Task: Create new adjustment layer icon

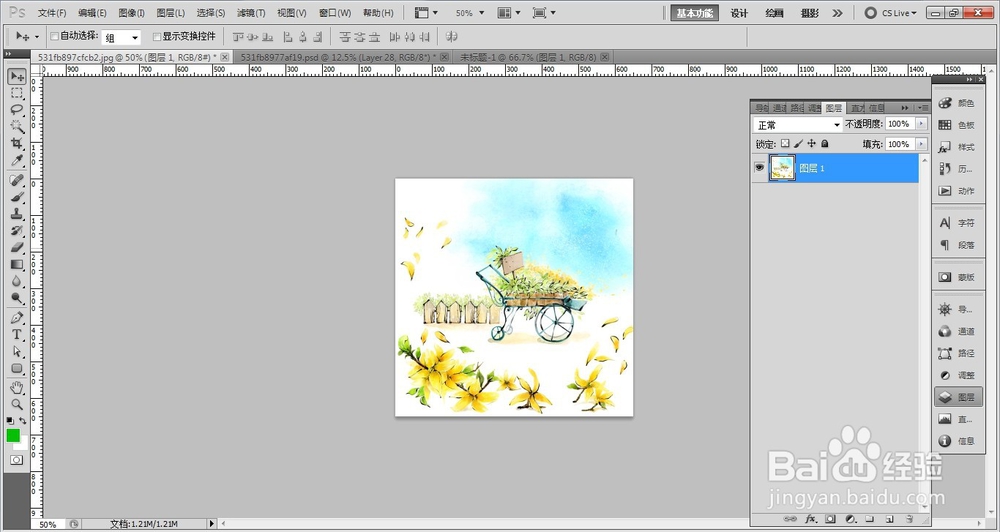Action: (850, 519)
